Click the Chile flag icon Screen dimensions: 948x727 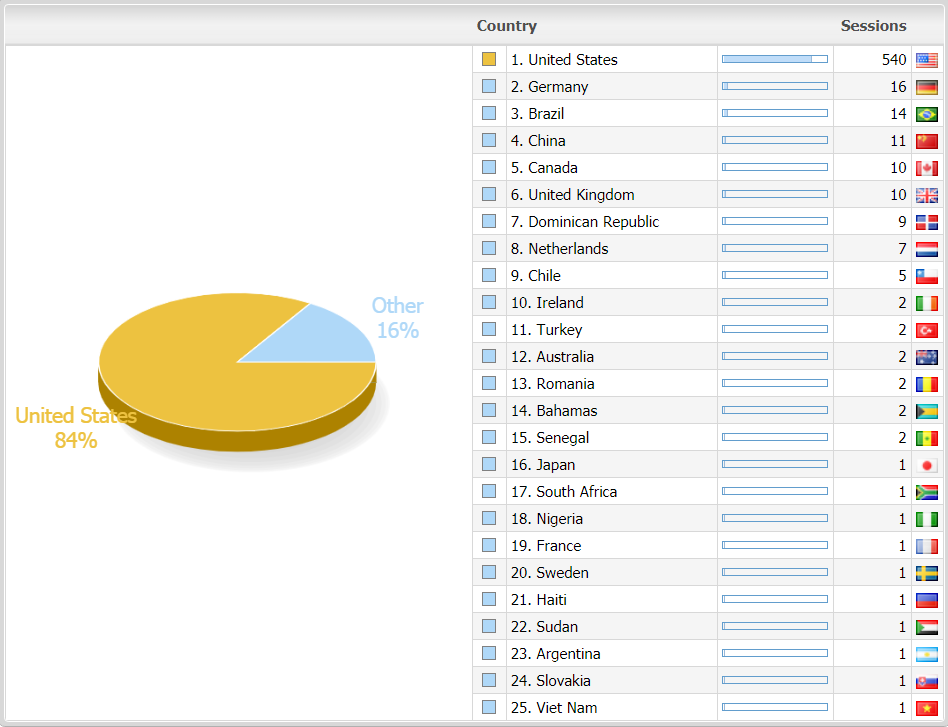tap(926, 276)
